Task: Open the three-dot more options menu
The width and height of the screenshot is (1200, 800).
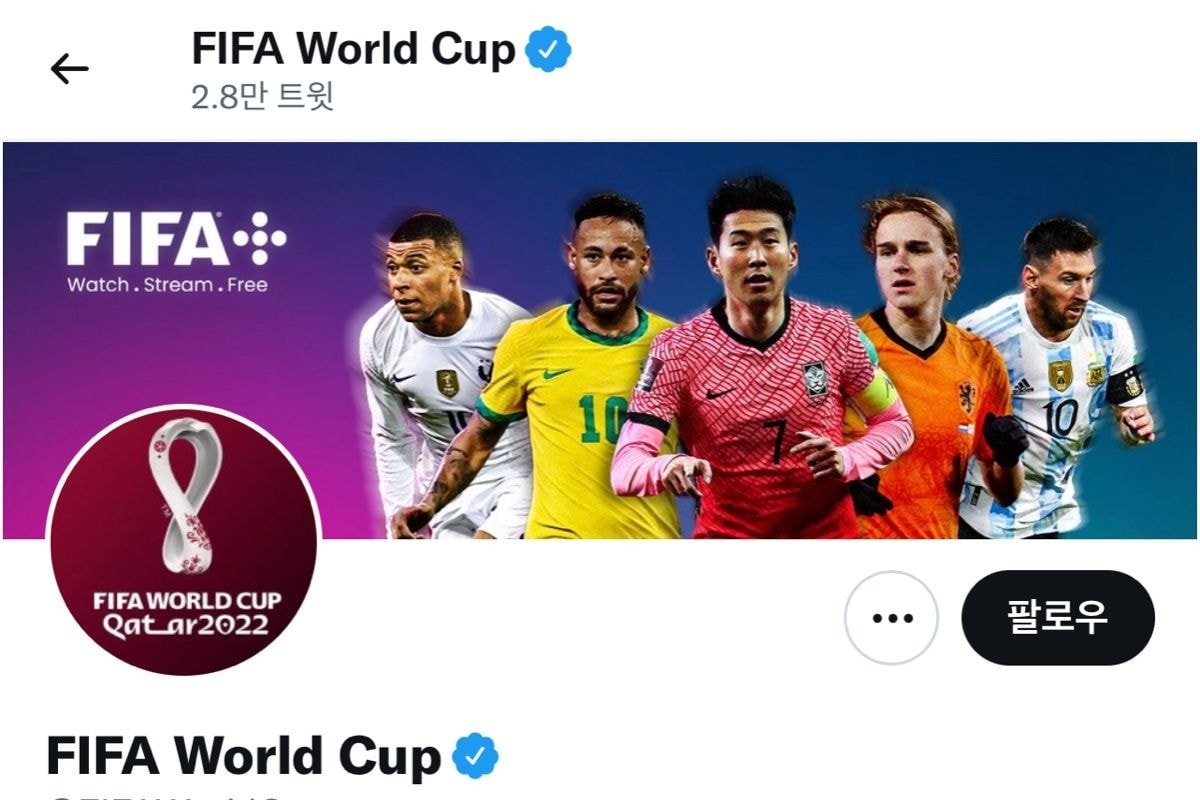Action: [x=891, y=618]
